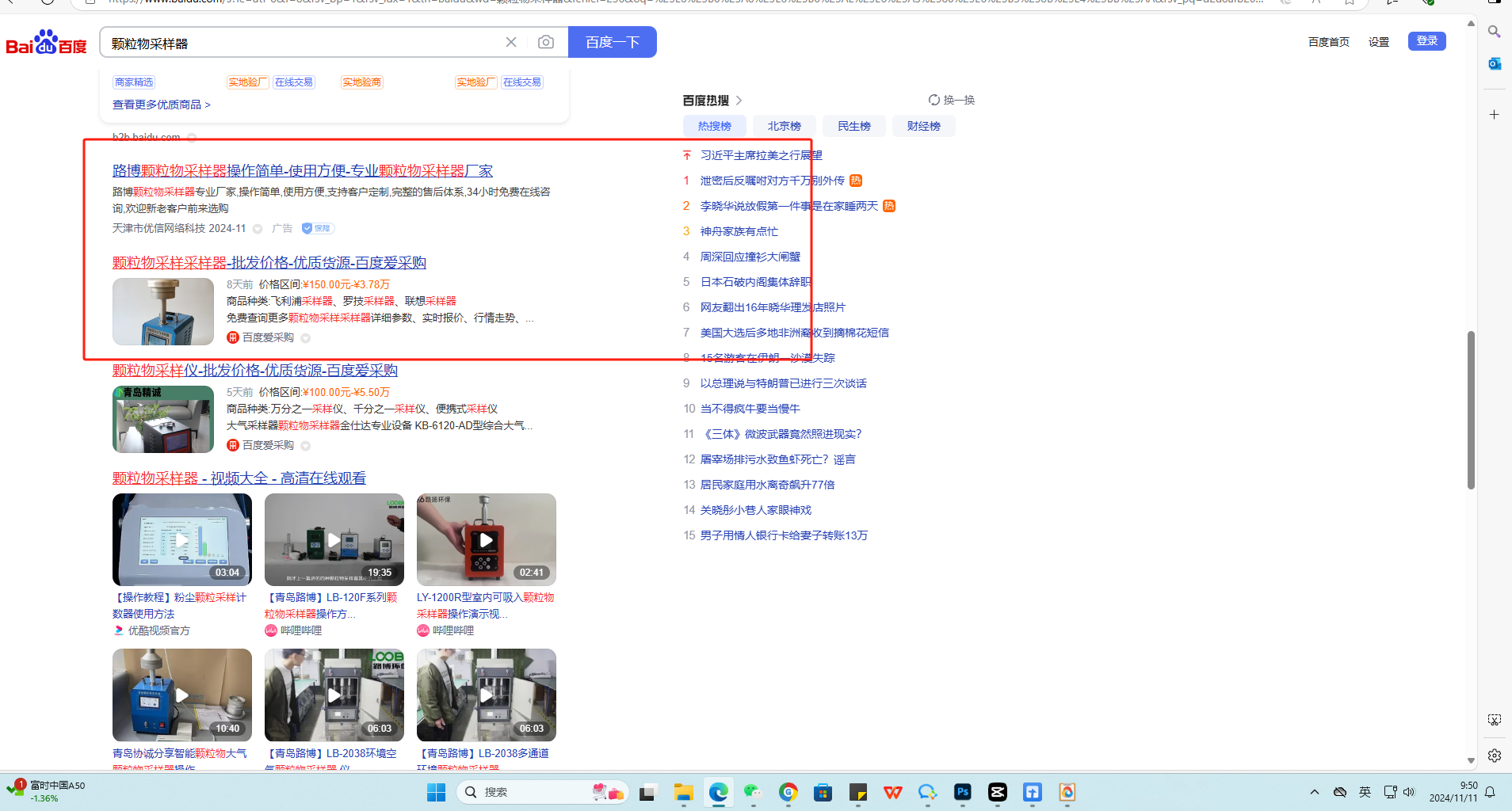1512x811 pixels.
Task: Add a sidebar app with plus icon
Action: coord(1494,115)
